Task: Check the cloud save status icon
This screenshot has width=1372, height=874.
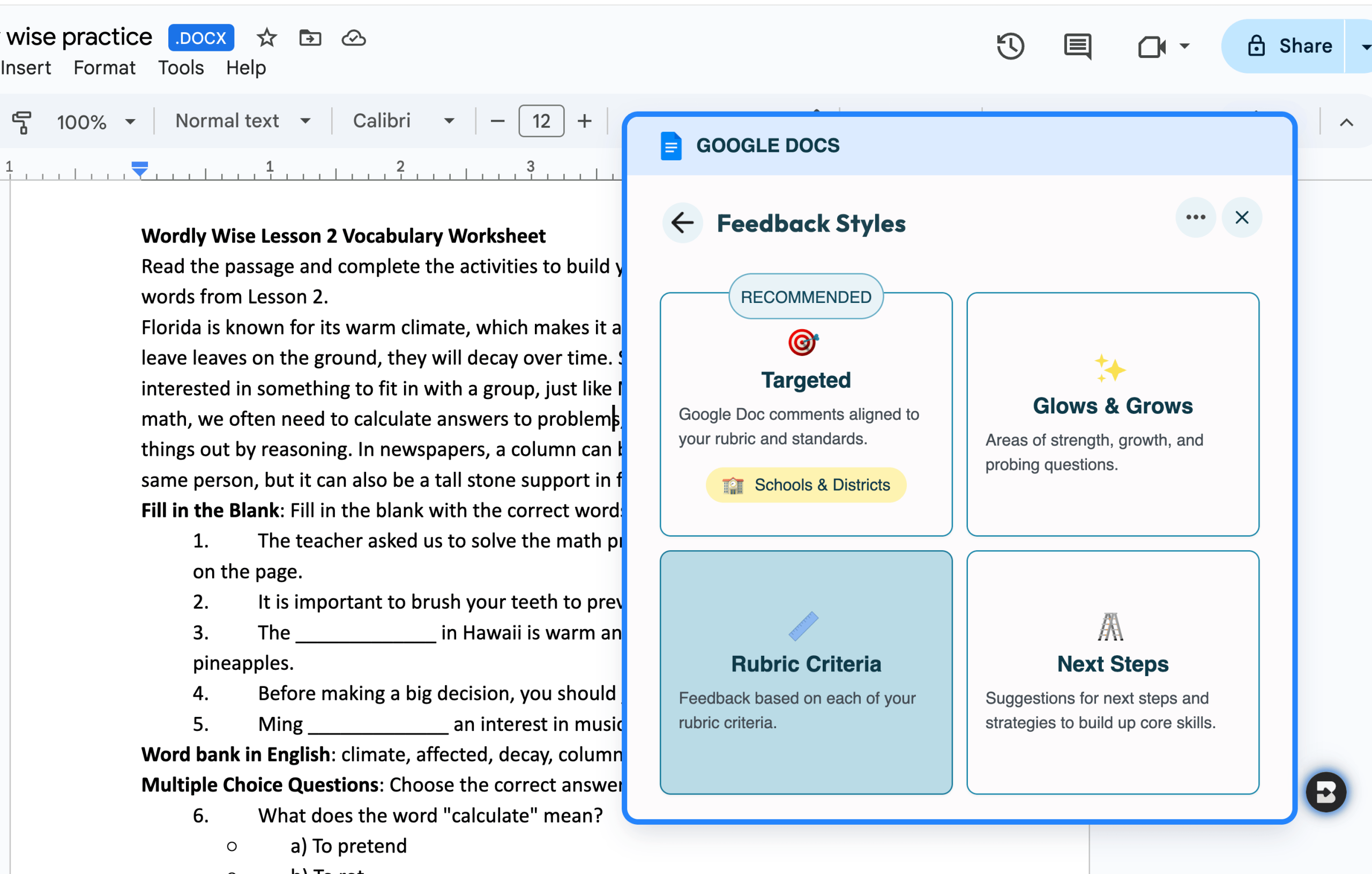Action: pyautogui.click(x=353, y=38)
